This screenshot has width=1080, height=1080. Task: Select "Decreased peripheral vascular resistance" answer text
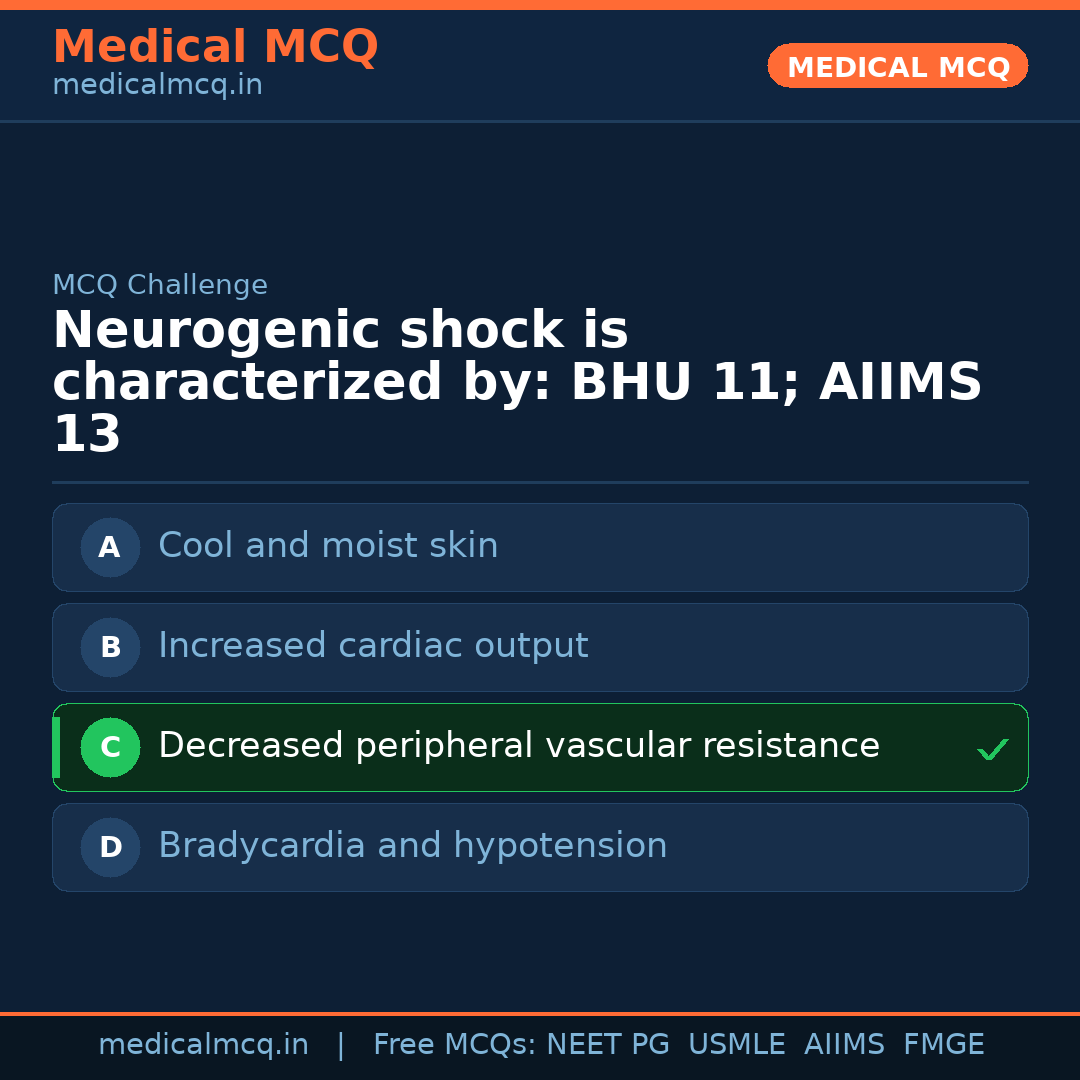click(x=518, y=746)
